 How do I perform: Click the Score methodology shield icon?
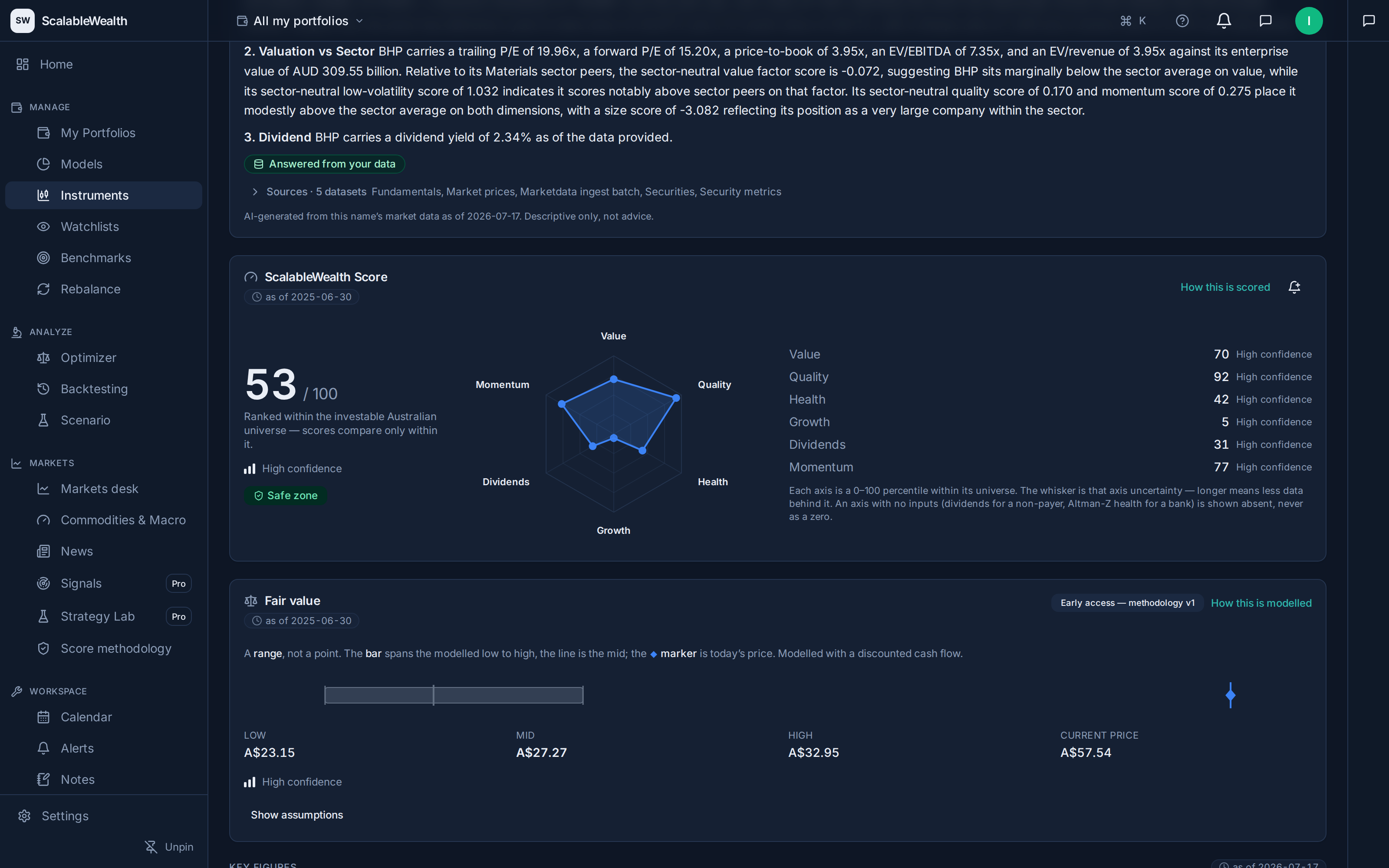43,649
